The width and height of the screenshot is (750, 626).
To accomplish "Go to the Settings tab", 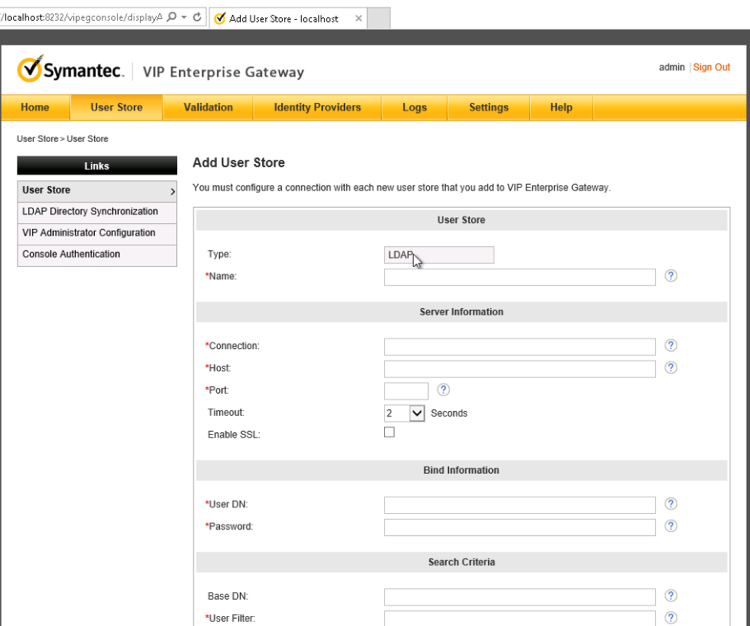I will (x=488, y=108).
